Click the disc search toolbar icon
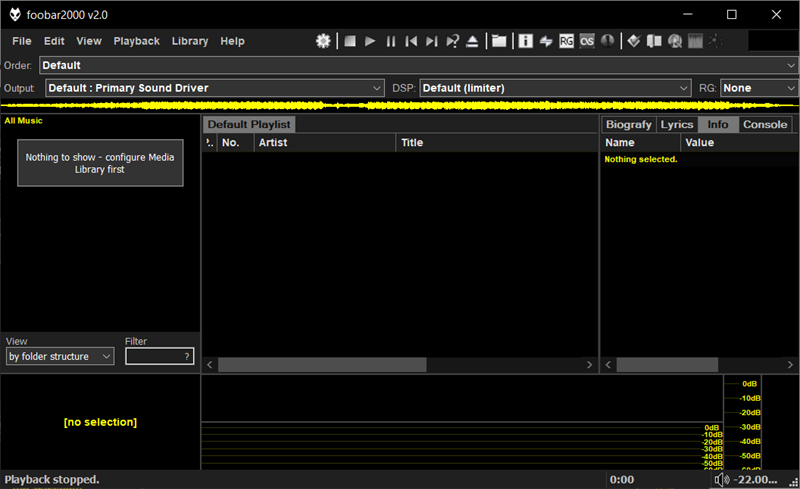The height and width of the screenshot is (489, 800). click(675, 41)
